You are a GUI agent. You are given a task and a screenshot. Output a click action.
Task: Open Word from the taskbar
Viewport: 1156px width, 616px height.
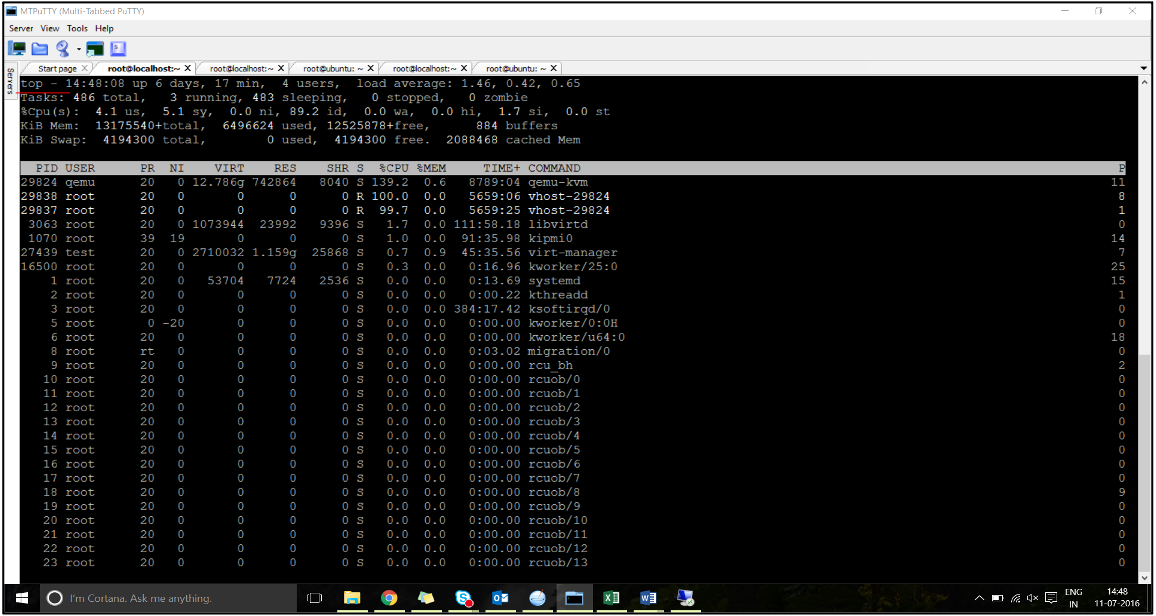[648, 598]
